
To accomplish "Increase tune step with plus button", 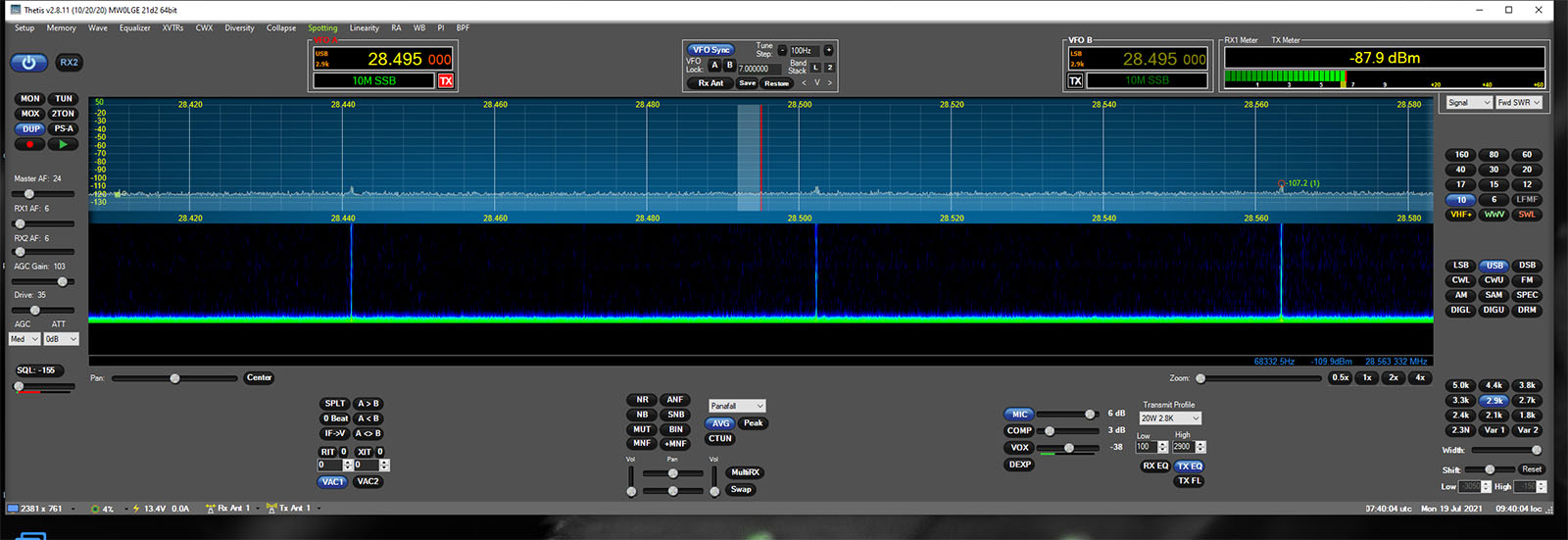I will pos(828,50).
